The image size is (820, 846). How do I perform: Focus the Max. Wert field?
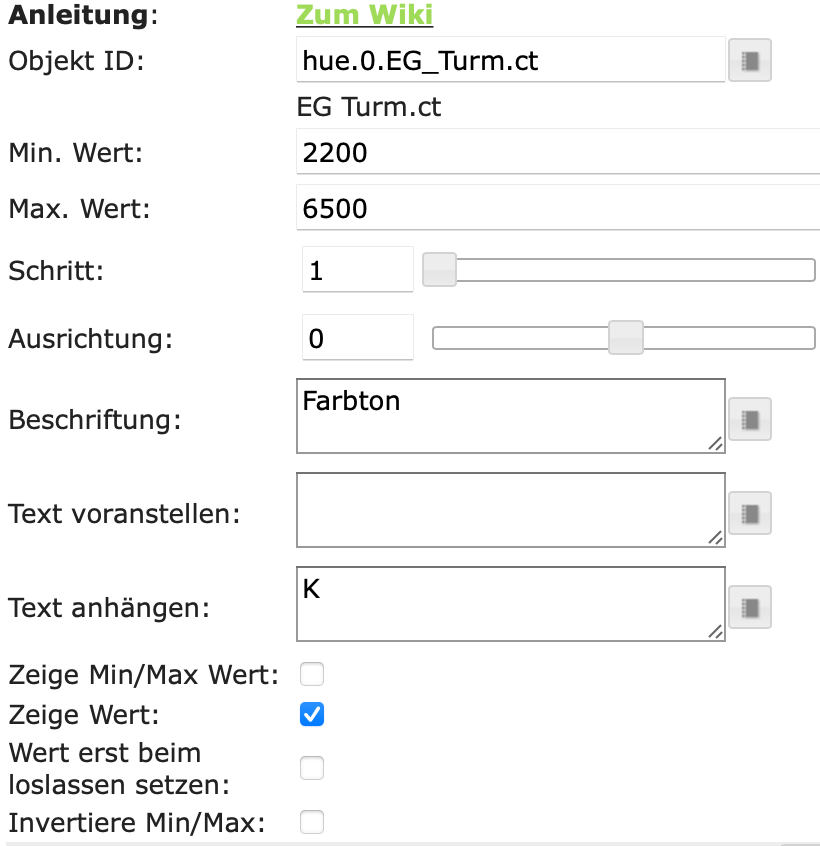coord(556,208)
